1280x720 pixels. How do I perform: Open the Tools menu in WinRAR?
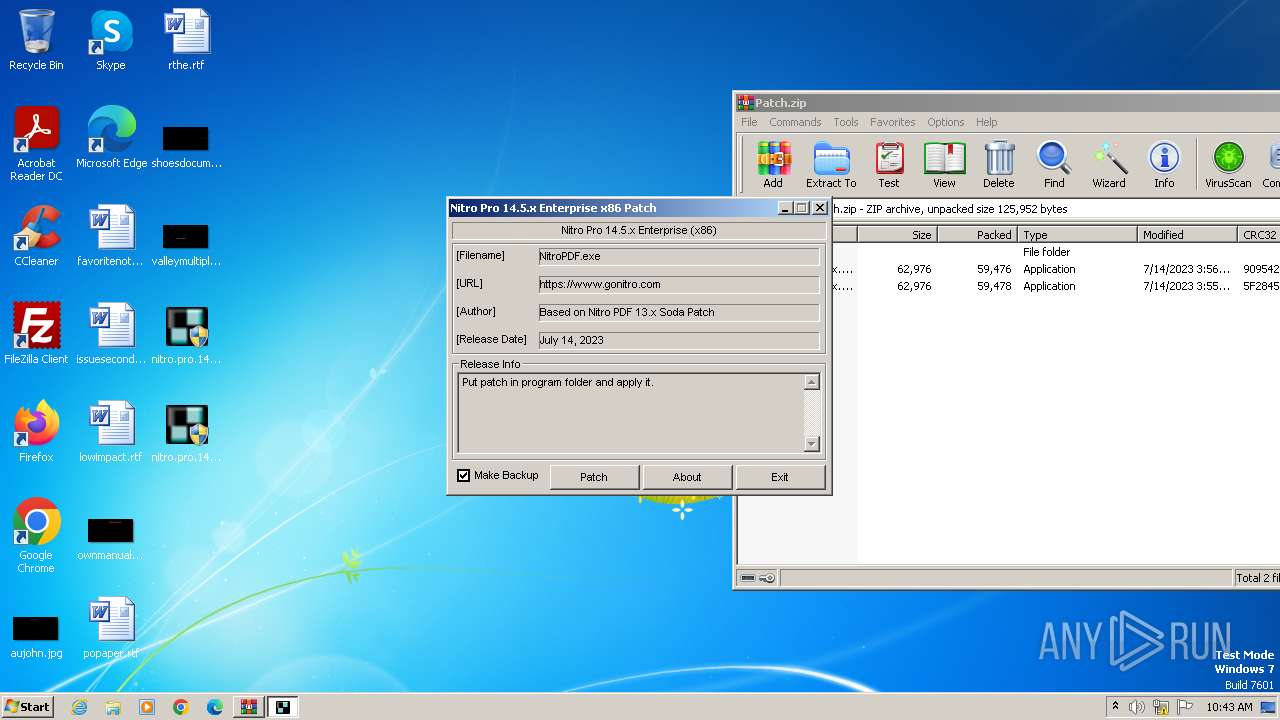click(846, 122)
